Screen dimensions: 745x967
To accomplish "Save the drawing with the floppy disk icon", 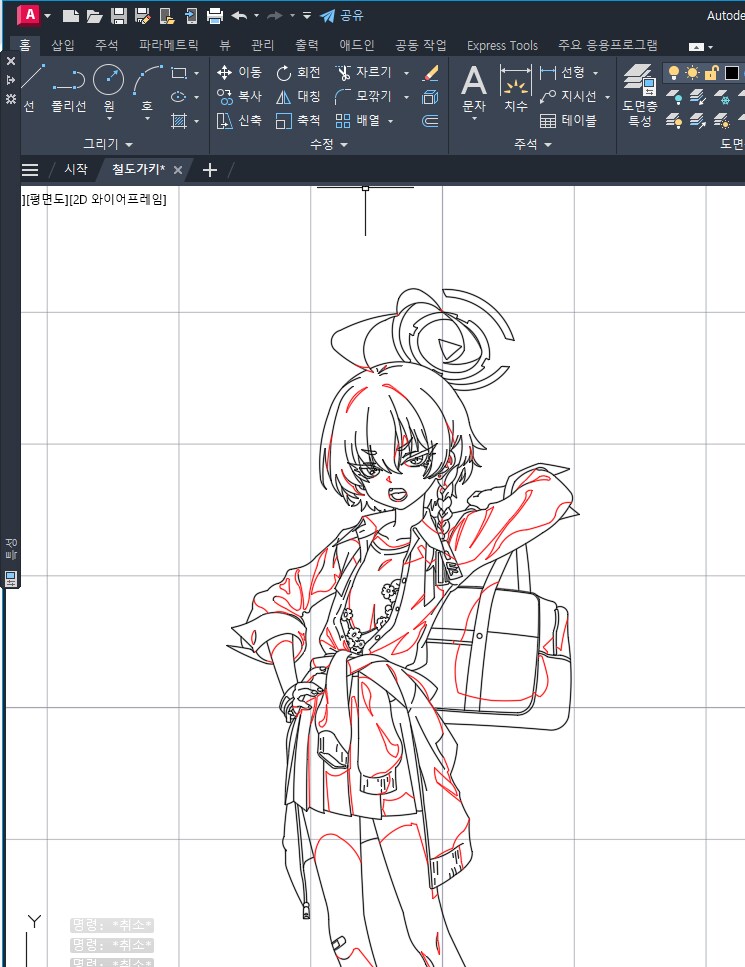I will (118, 15).
